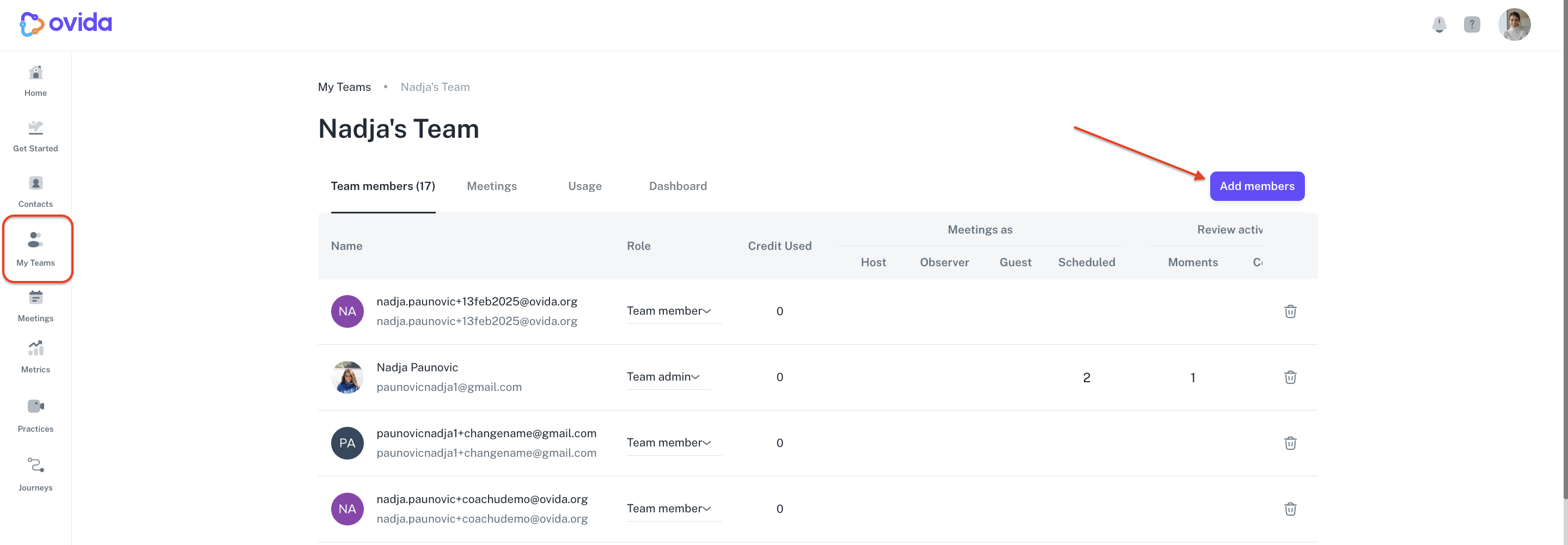The width and height of the screenshot is (1568, 545).
Task: Click the NA avatar for coachudemo member
Action: tap(347, 509)
